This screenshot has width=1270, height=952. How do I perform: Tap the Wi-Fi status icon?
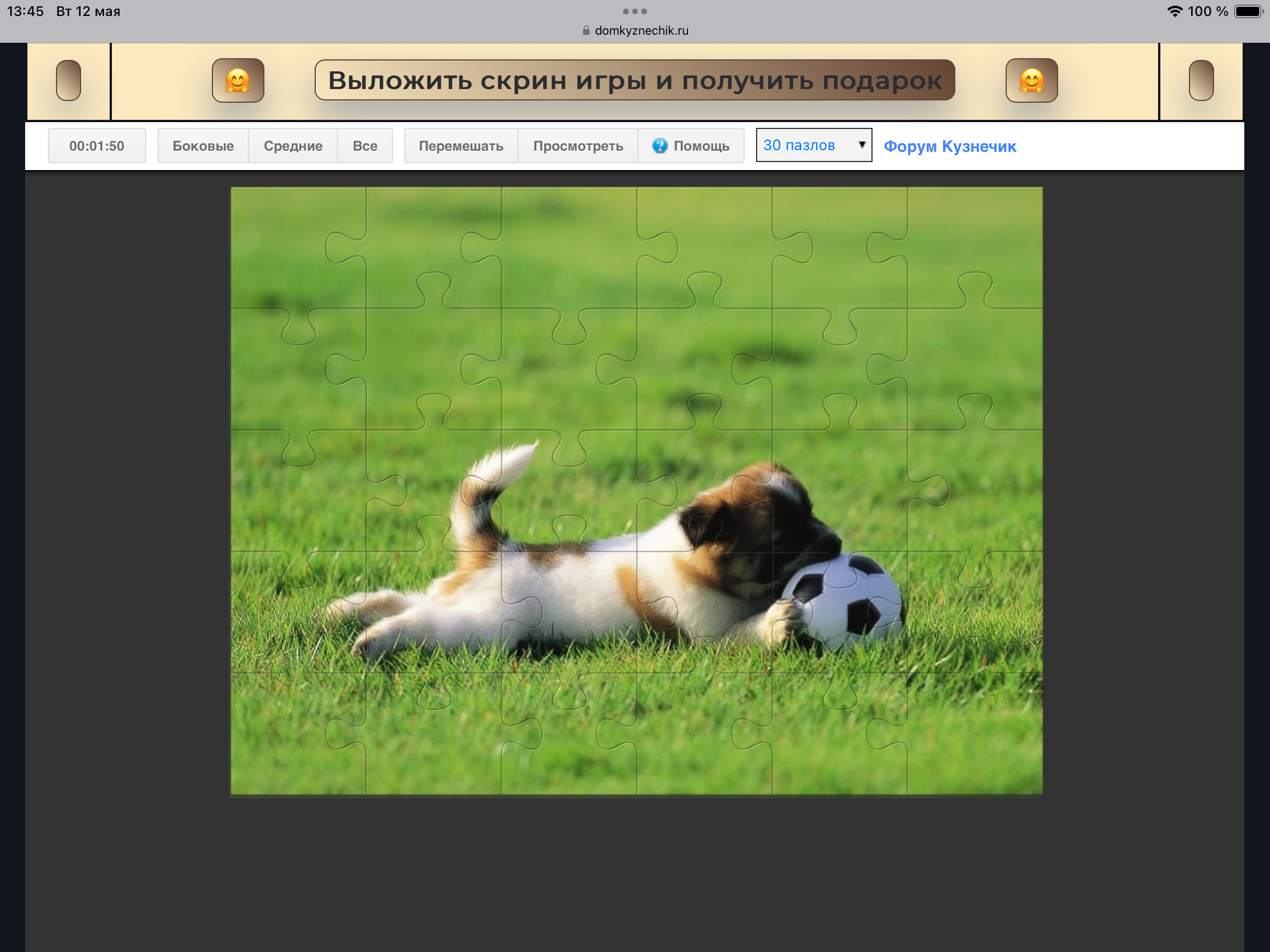(x=1175, y=11)
